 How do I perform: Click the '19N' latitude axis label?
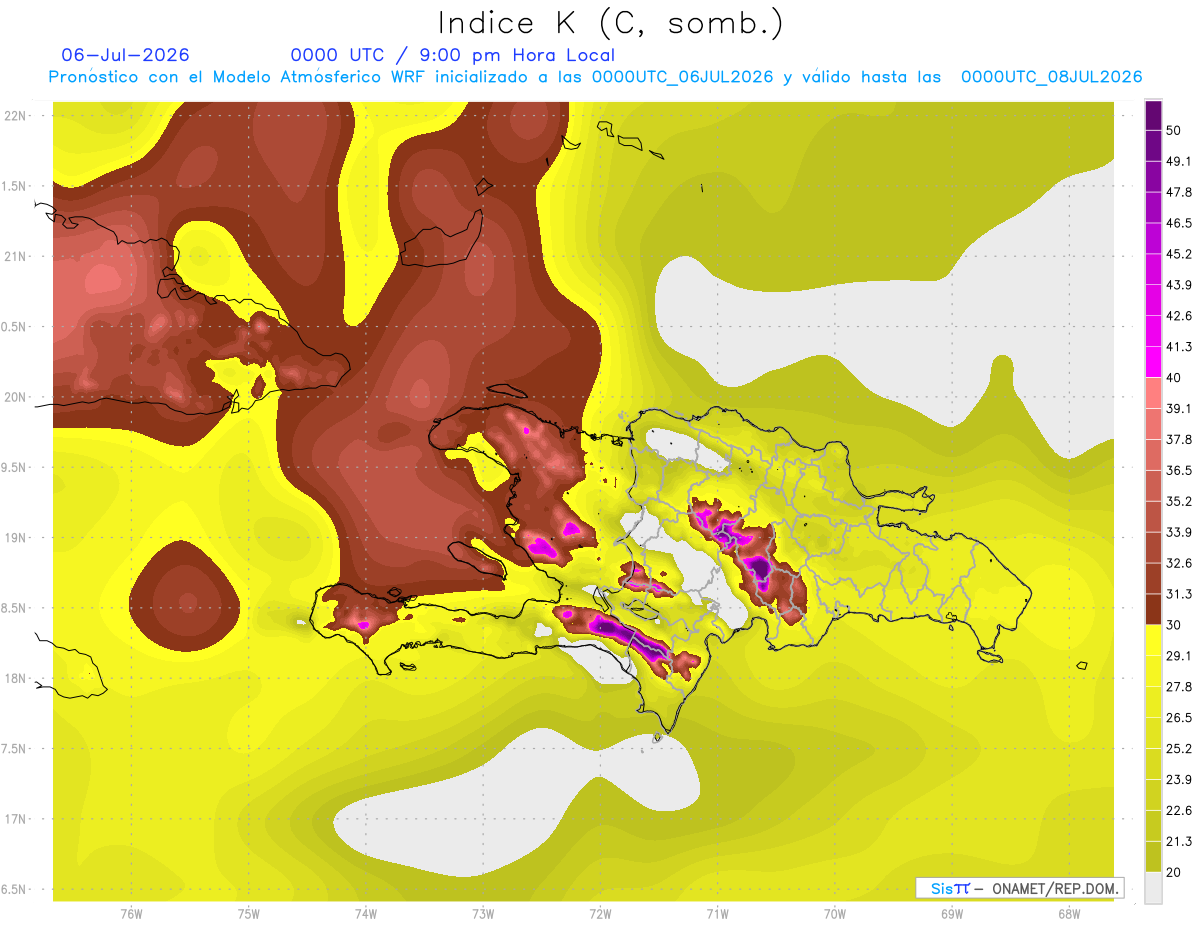[16, 538]
